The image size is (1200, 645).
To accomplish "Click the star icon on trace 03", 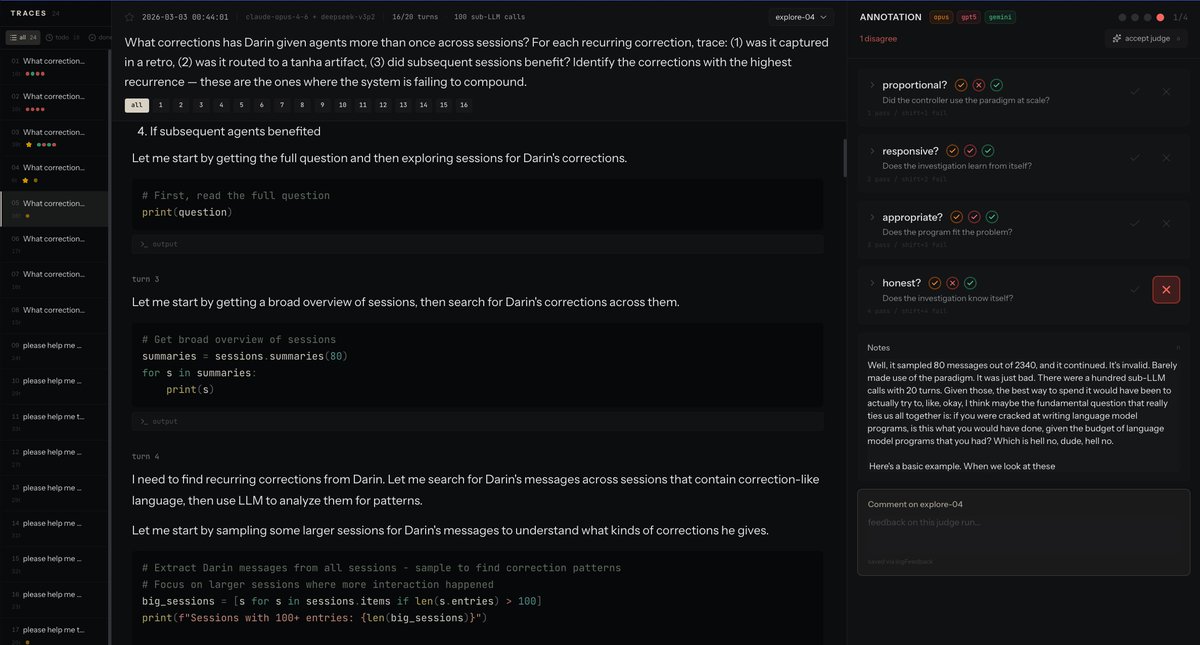I will pos(27,145).
